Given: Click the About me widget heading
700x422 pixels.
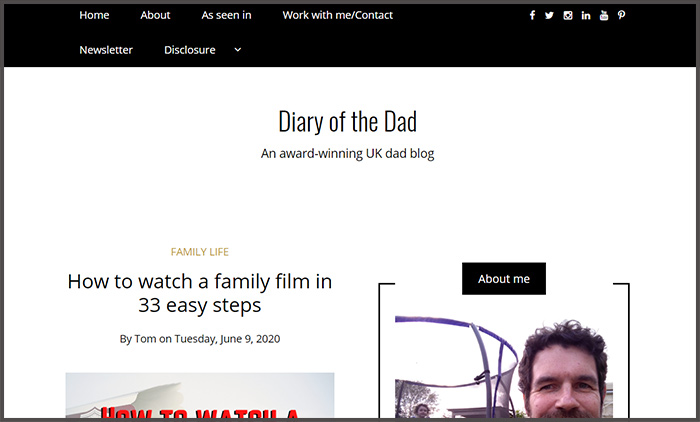Looking at the screenshot, I should click(x=504, y=279).
